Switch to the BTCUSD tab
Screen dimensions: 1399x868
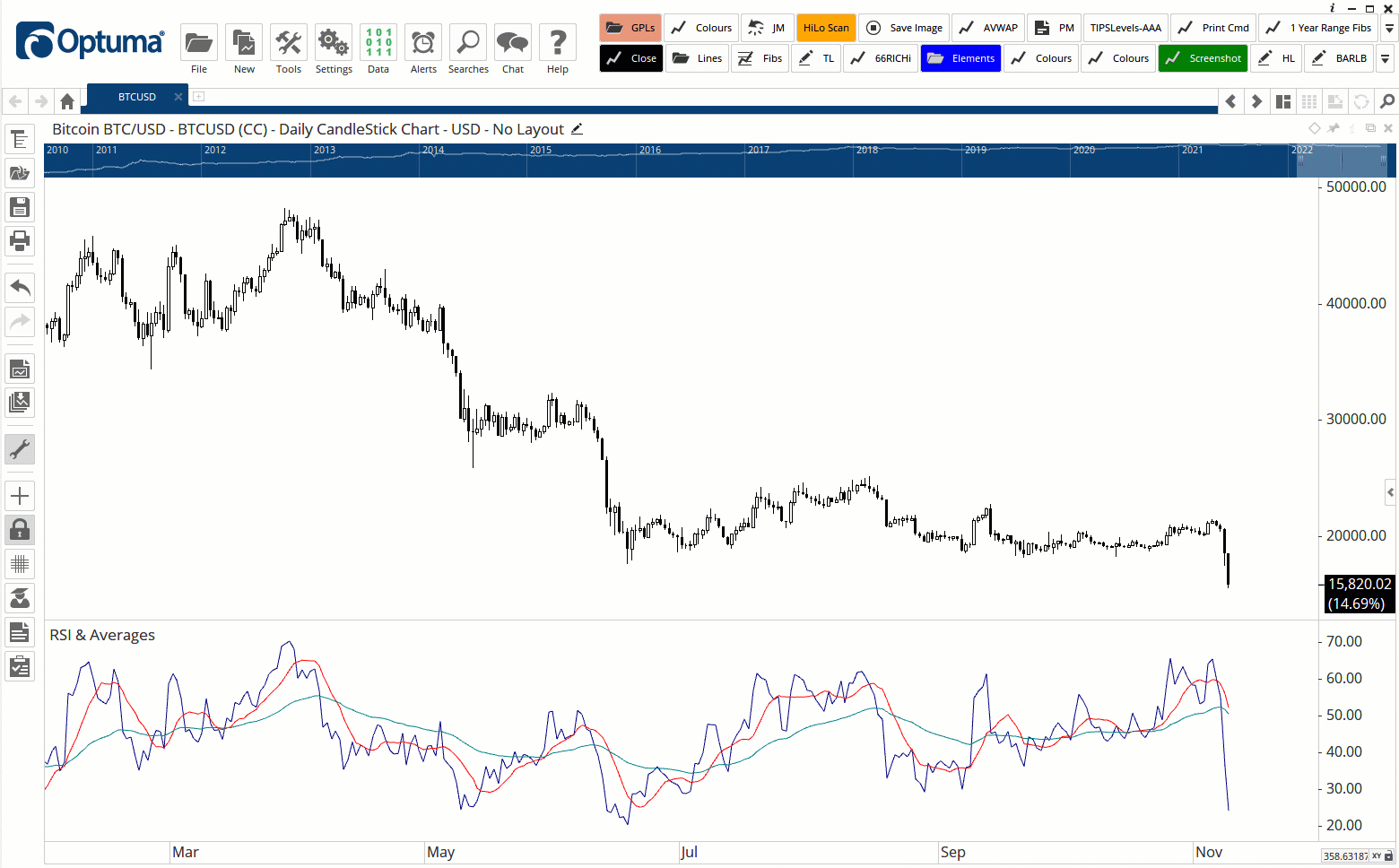[137, 97]
